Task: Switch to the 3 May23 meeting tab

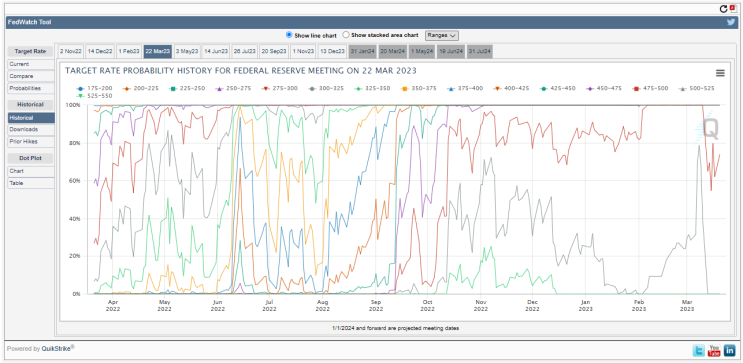Action: pos(187,51)
